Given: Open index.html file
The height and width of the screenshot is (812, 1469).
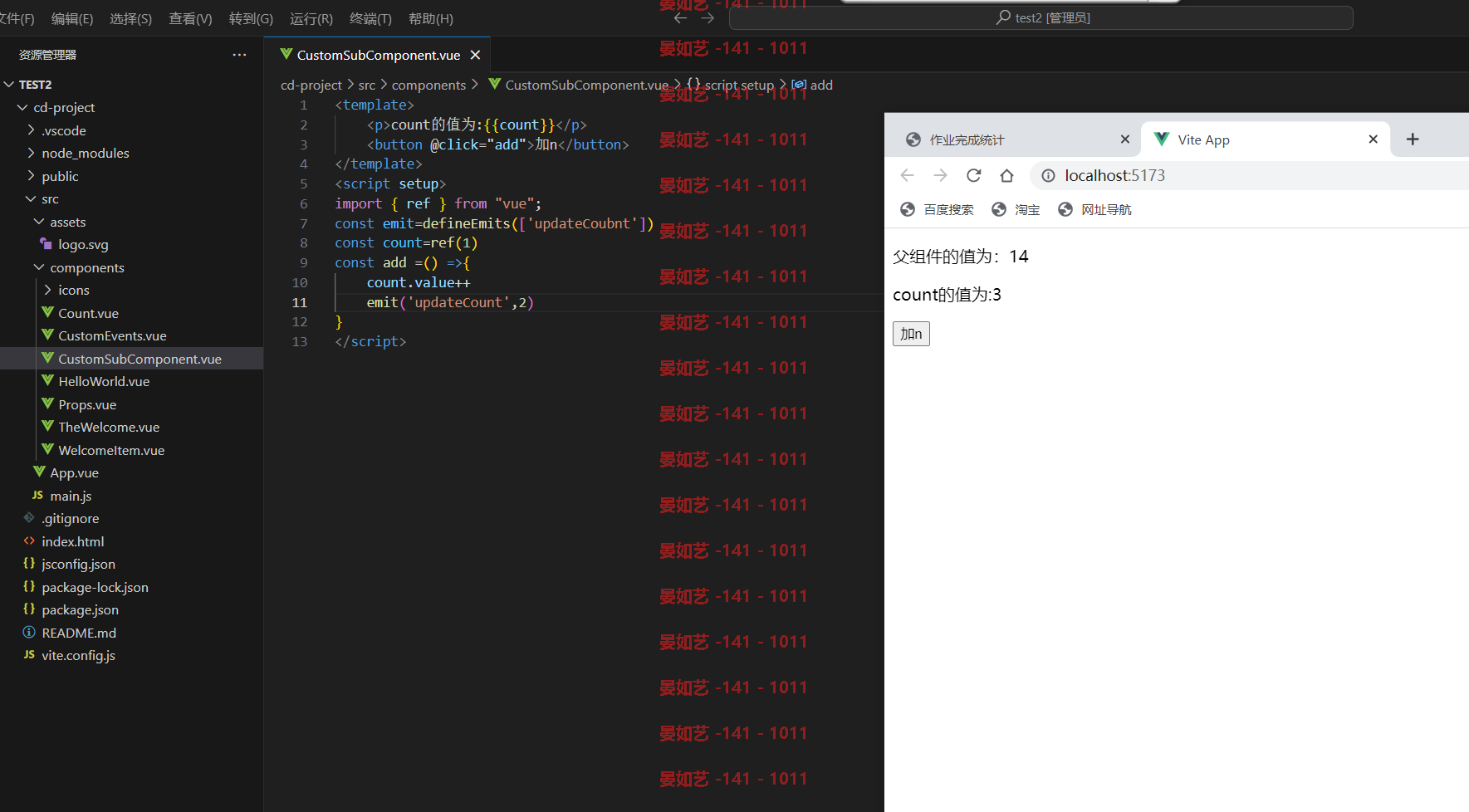Looking at the screenshot, I should 131,541.
